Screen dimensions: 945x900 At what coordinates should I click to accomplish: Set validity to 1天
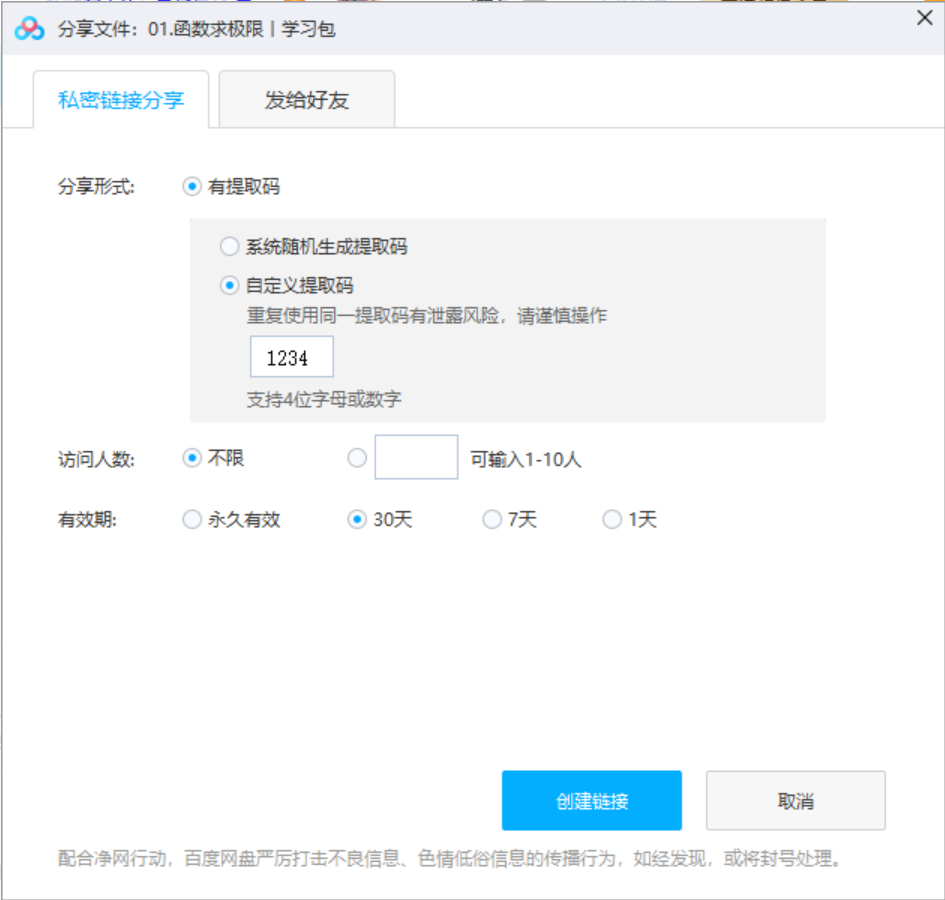click(612, 519)
